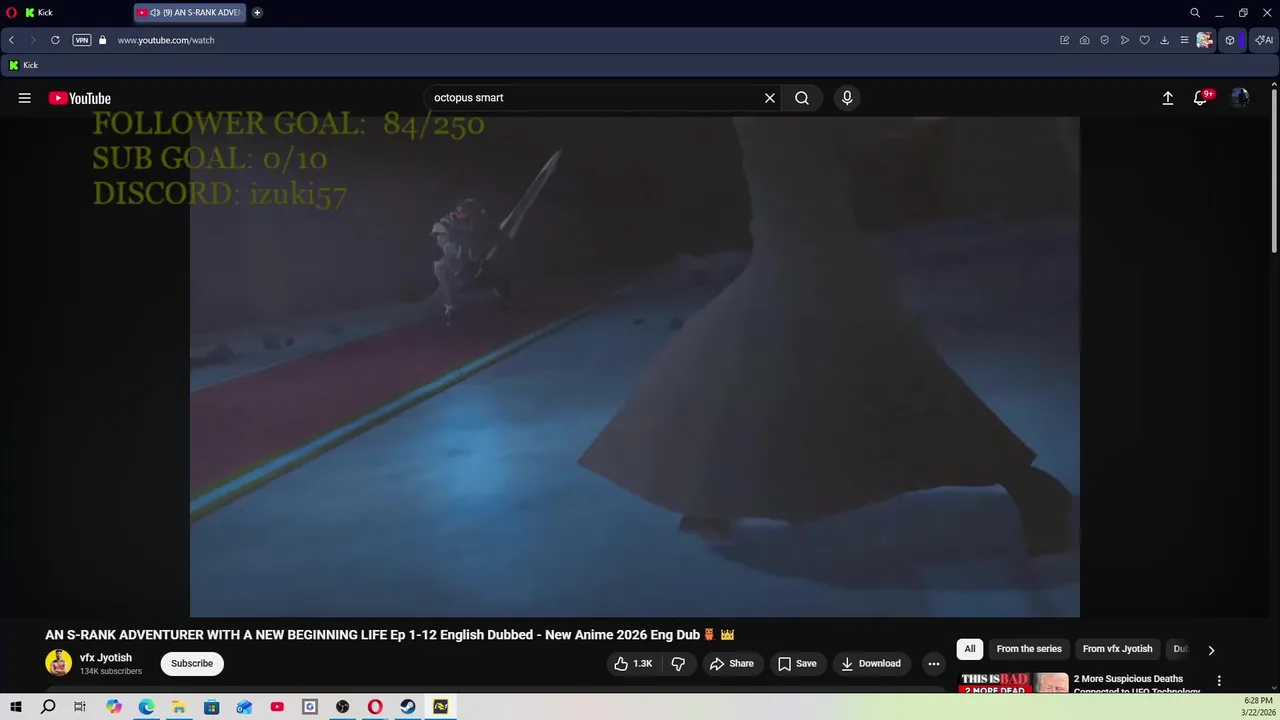Open Opera tab search magnifier
The height and width of the screenshot is (720, 1280).
pos(1195,13)
